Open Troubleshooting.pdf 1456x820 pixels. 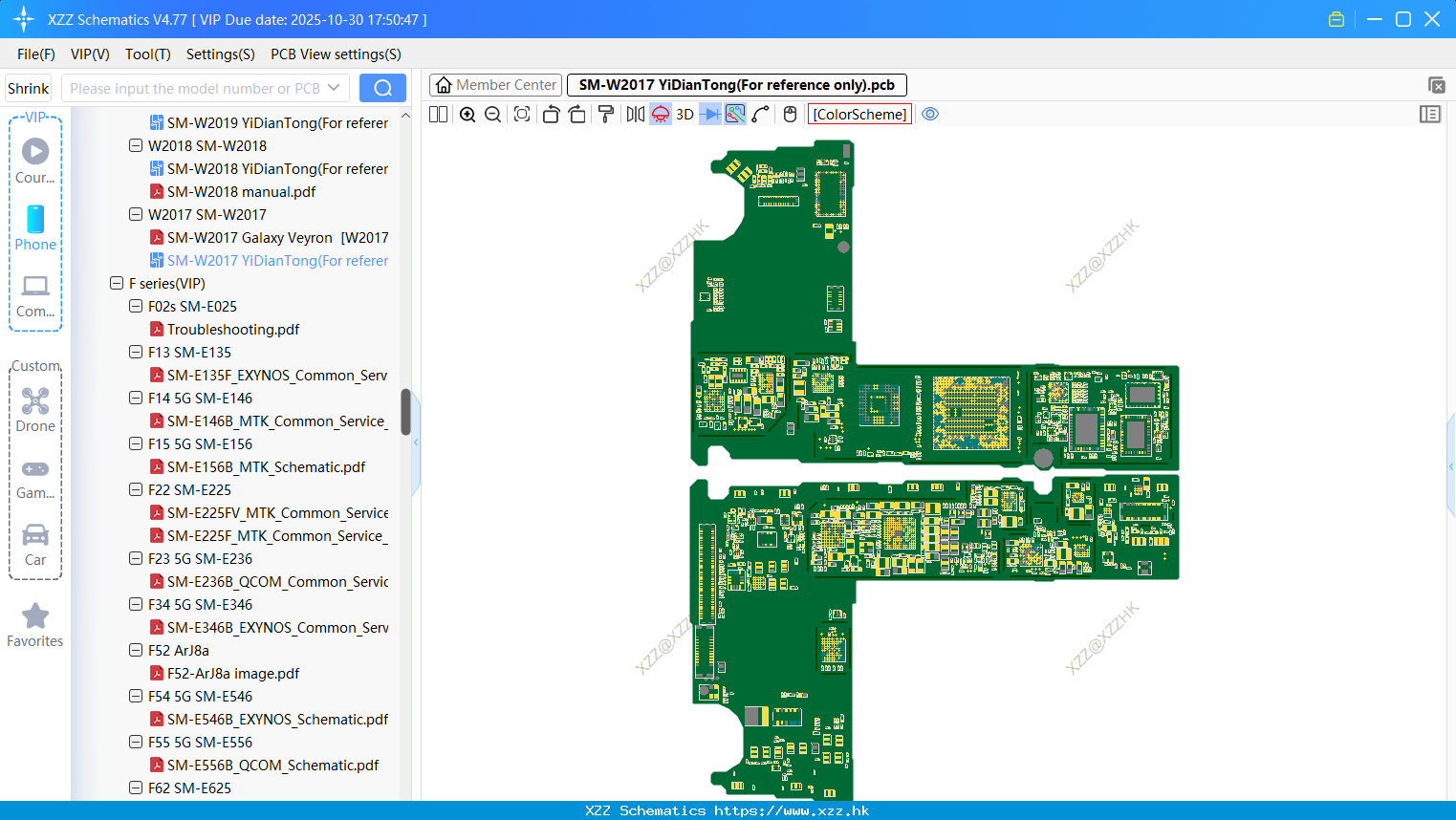click(x=233, y=329)
